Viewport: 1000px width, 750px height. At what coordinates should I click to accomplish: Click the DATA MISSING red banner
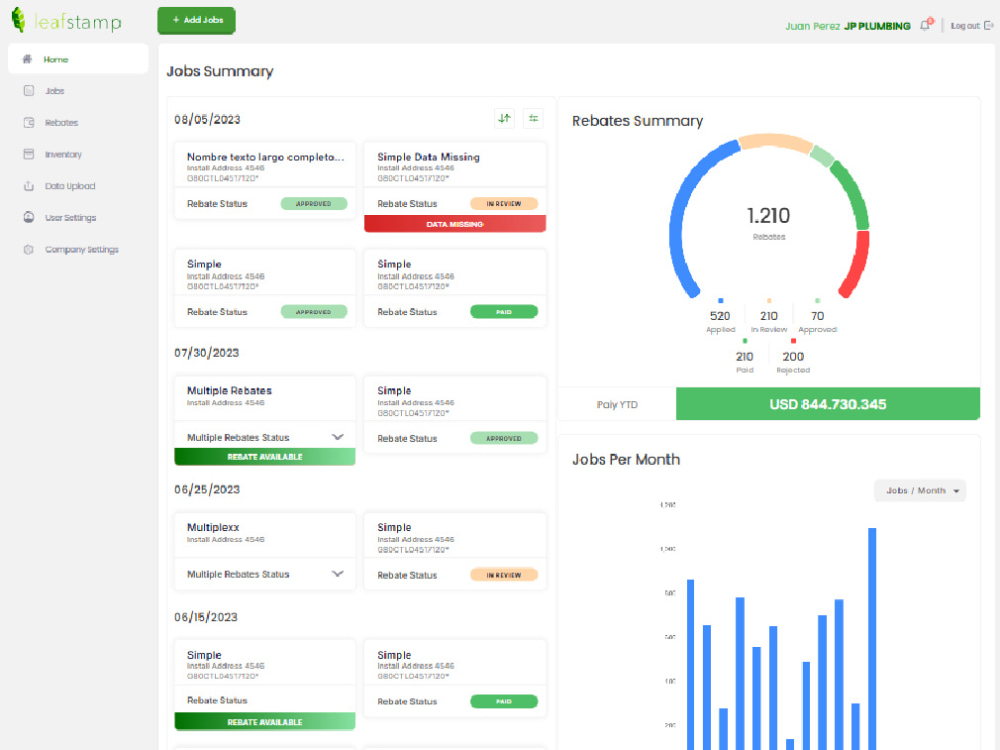point(455,224)
